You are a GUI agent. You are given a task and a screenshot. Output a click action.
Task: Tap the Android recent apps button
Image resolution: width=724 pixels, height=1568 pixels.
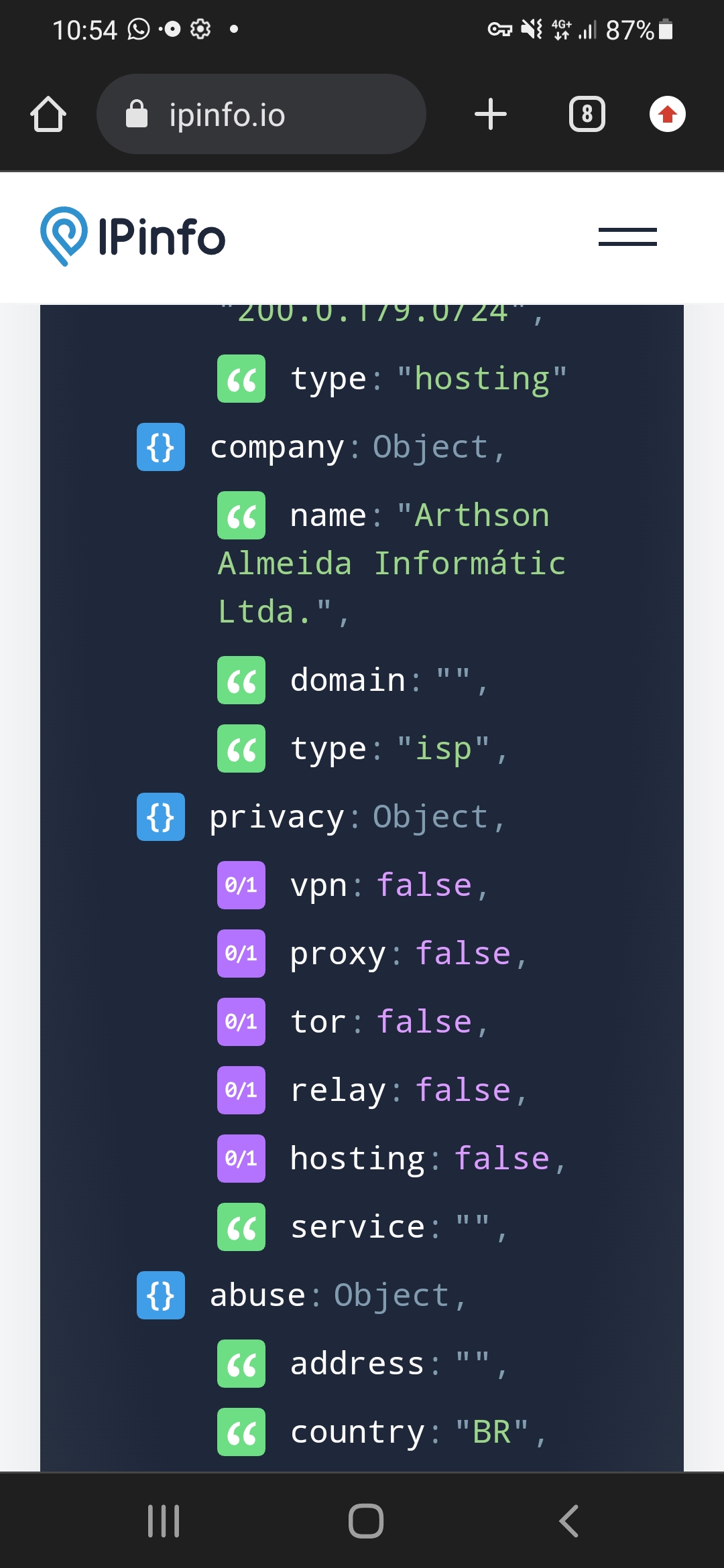(x=164, y=1521)
